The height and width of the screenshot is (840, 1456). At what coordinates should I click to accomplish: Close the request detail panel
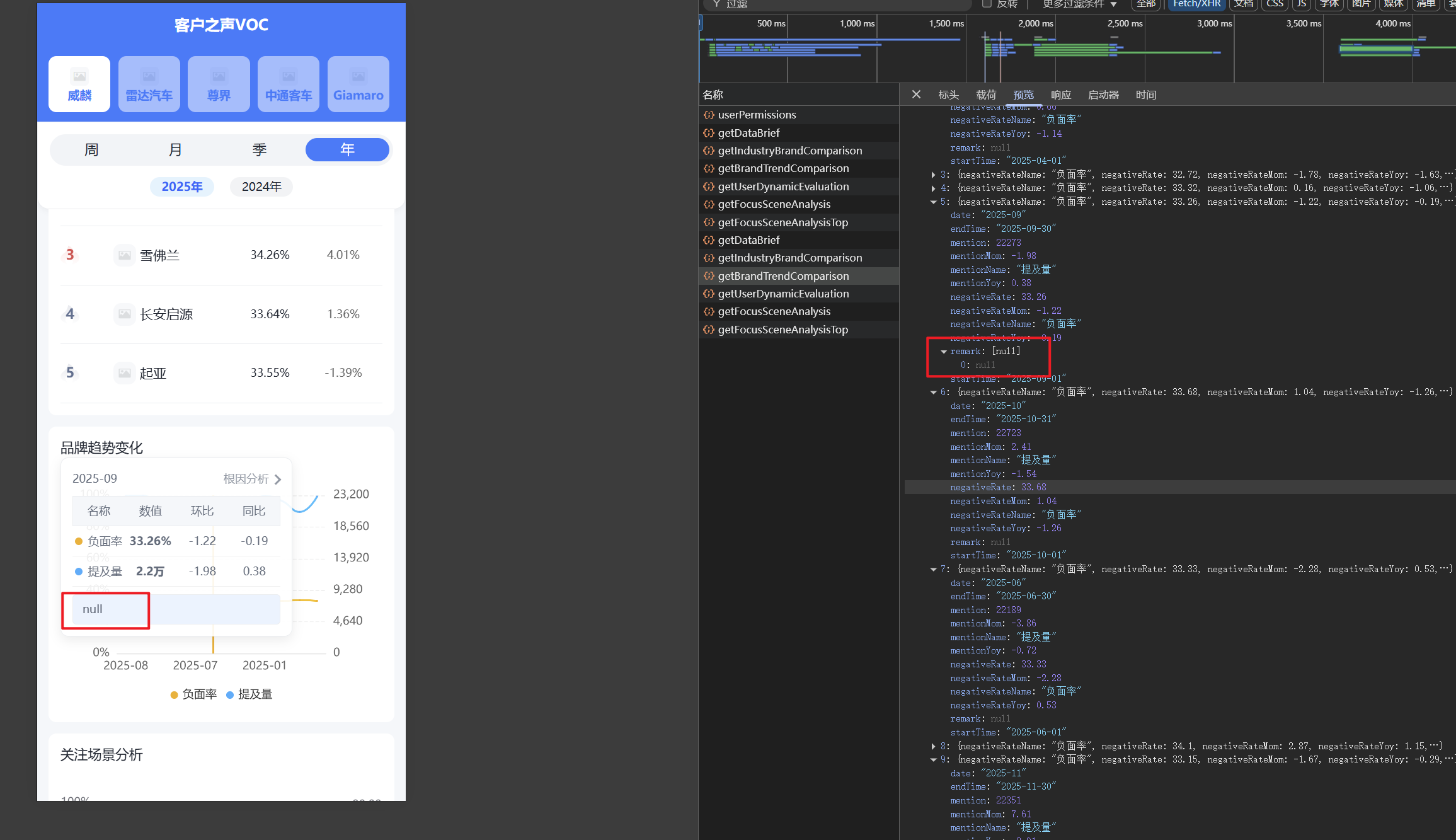(916, 95)
